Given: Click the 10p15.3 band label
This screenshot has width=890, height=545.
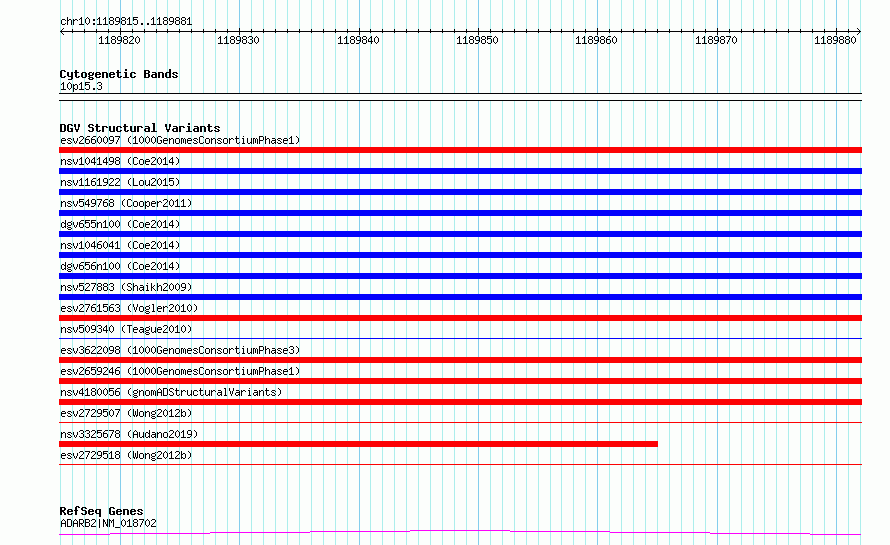Looking at the screenshot, I should point(81,86).
